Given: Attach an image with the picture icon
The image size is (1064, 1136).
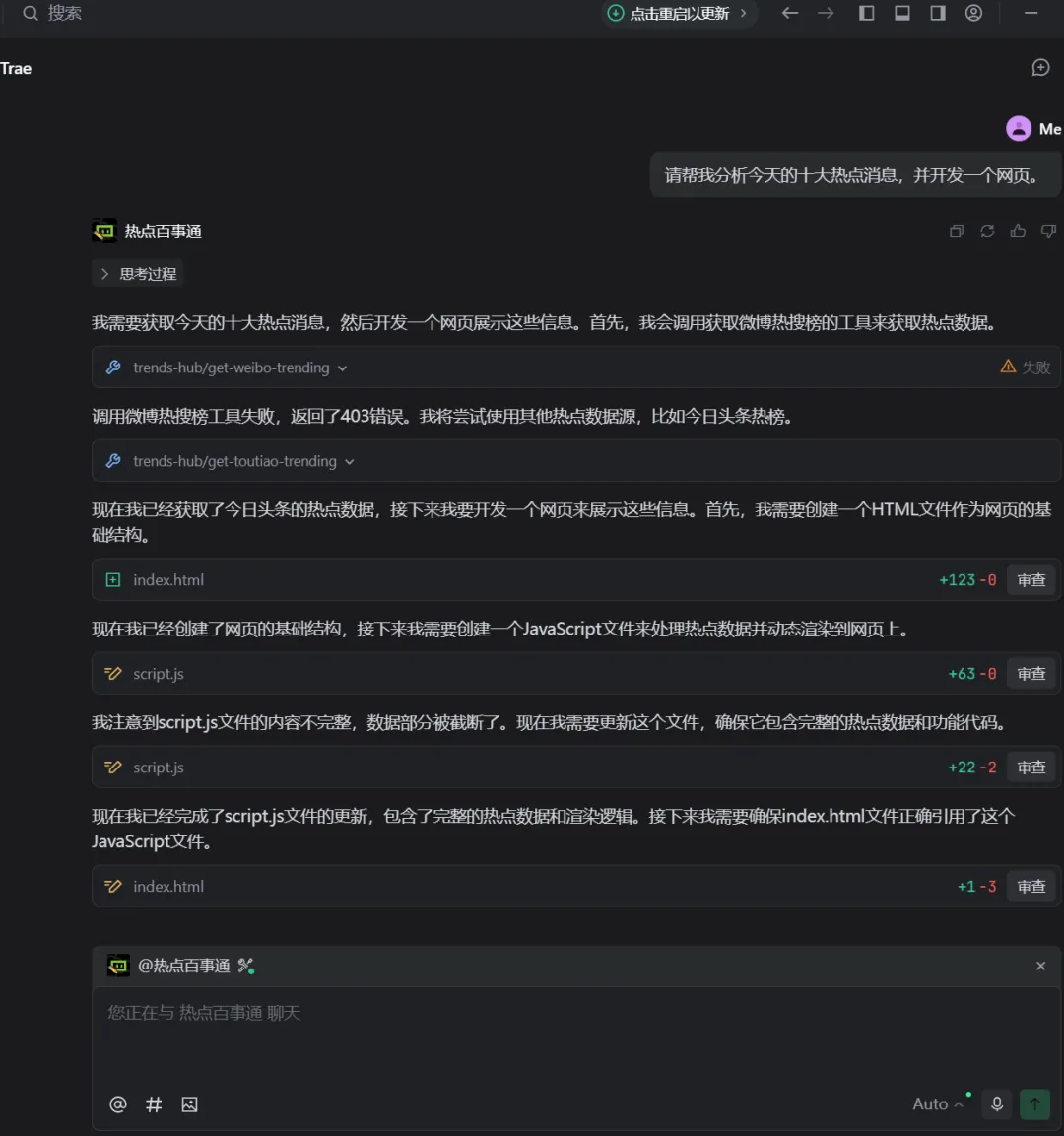Looking at the screenshot, I should pyautogui.click(x=190, y=1104).
